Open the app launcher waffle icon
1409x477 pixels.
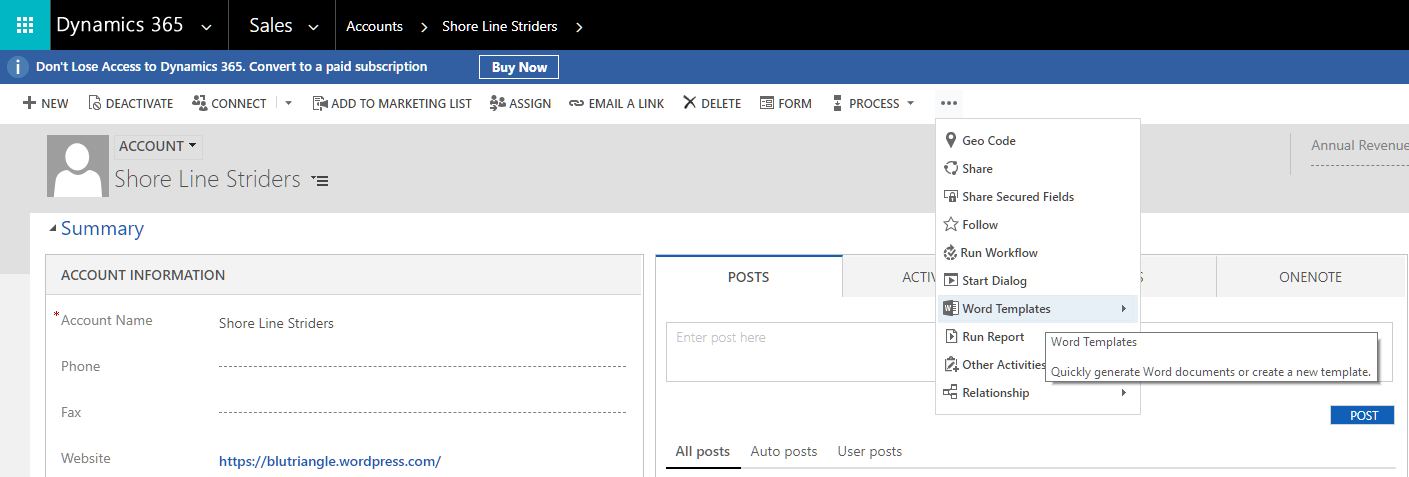pos(25,25)
